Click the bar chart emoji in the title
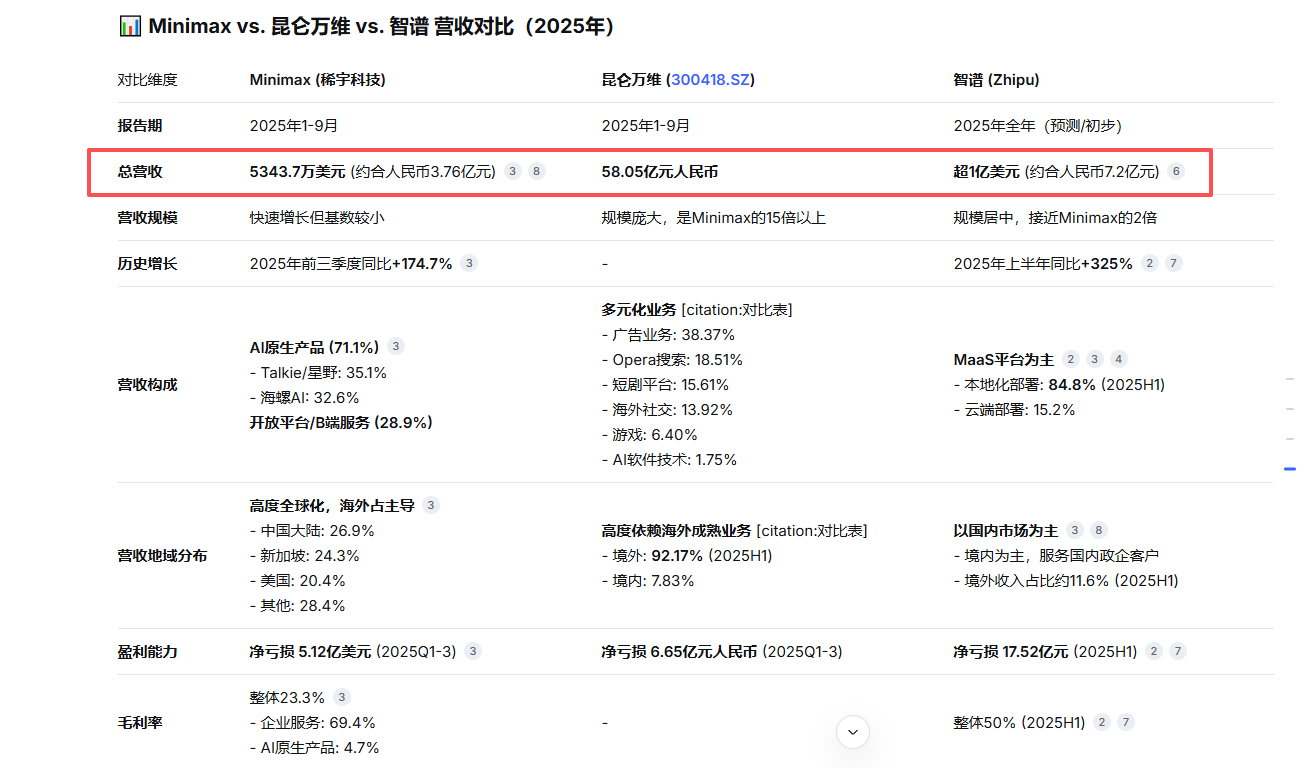 pyautogui.click(x=130, y=26)
